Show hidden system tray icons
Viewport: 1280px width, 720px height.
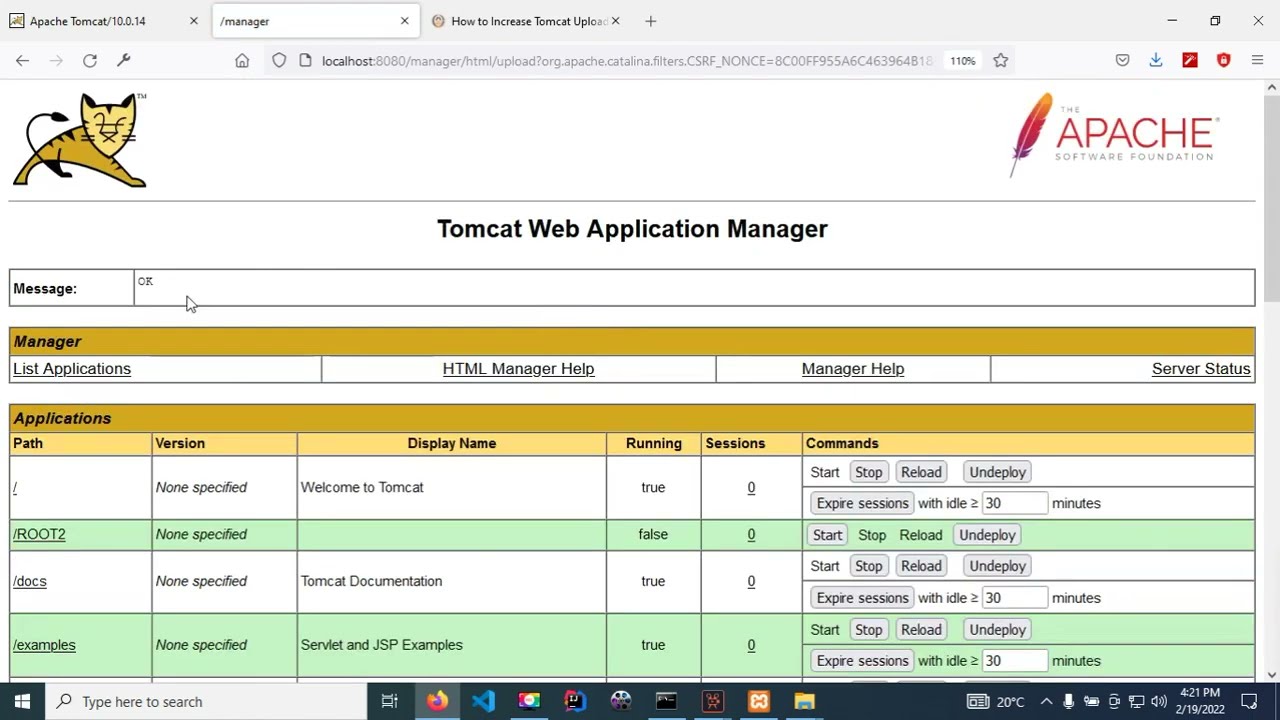coord(1046,702)
